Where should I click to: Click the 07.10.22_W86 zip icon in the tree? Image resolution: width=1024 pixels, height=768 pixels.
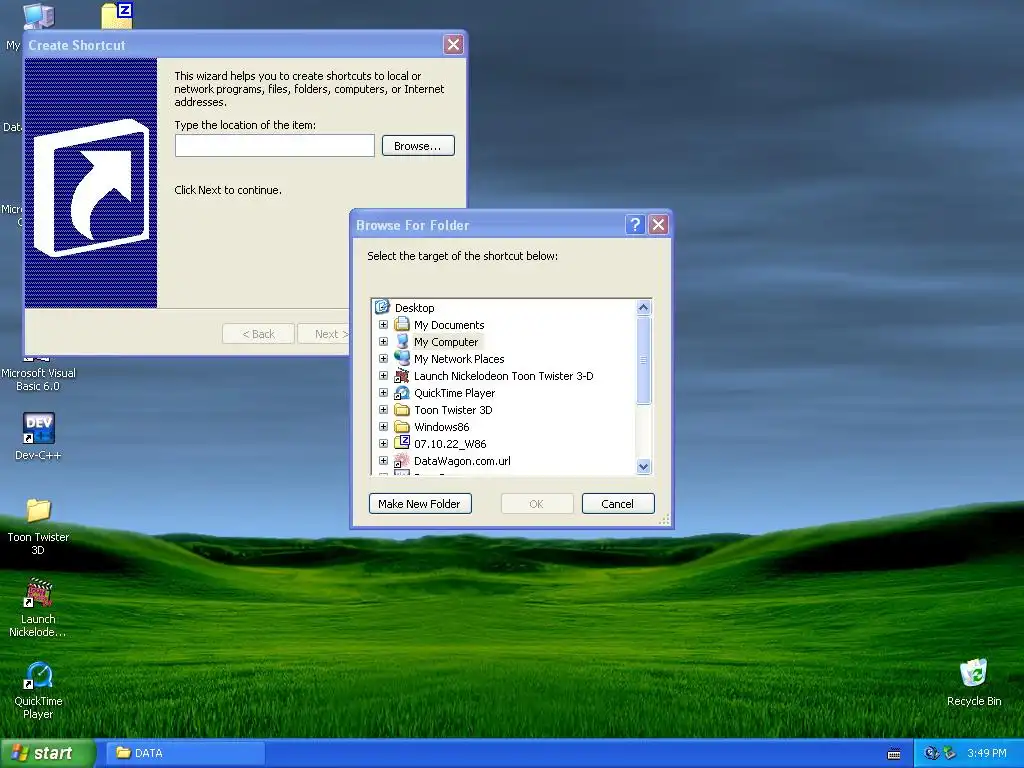point(402,443)
